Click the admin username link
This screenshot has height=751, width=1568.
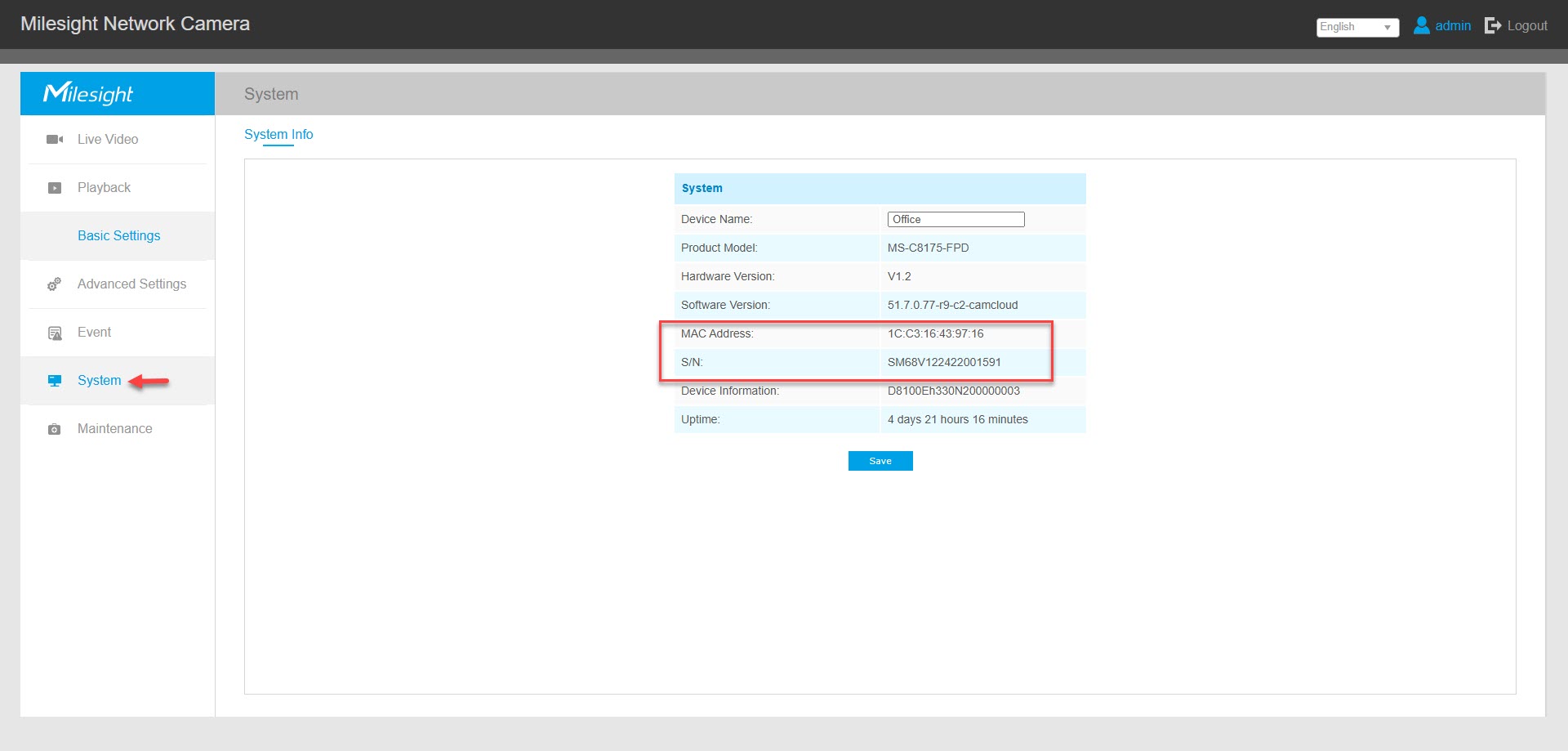[x=1453, y=26]
